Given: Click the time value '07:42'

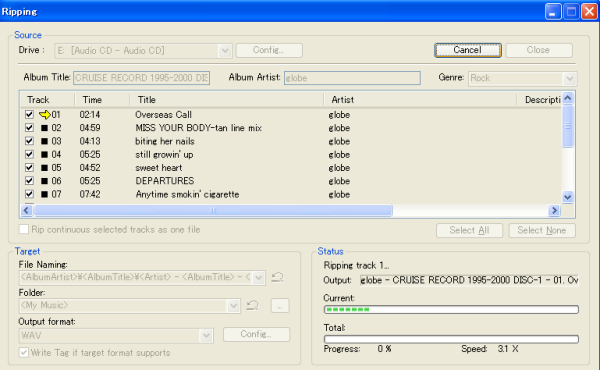Looking at the screenshot, I should [90, 194].
